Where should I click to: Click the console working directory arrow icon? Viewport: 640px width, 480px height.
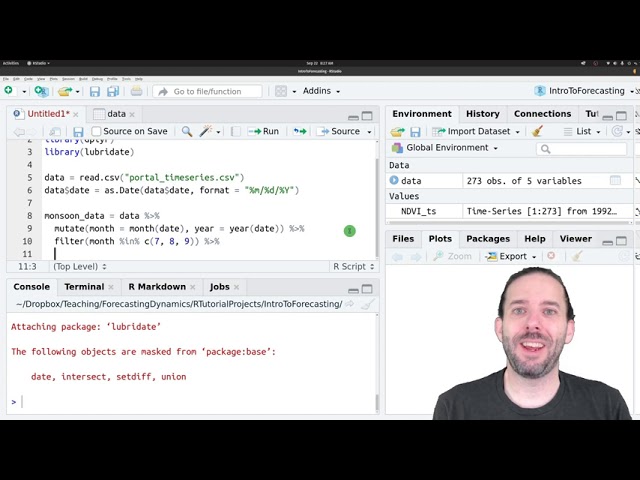click(350, 304)
